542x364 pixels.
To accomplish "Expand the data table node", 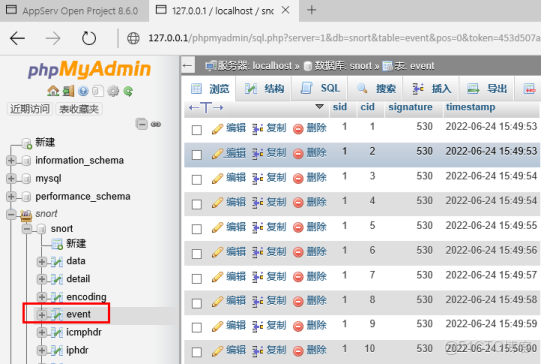I will [x=42, y=262].
